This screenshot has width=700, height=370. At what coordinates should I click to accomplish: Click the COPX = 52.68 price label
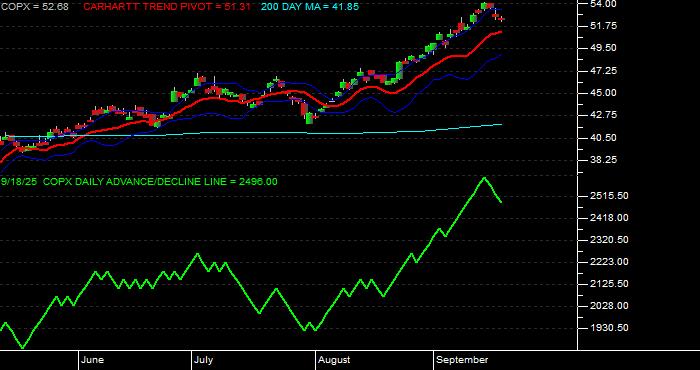point(35,7)
